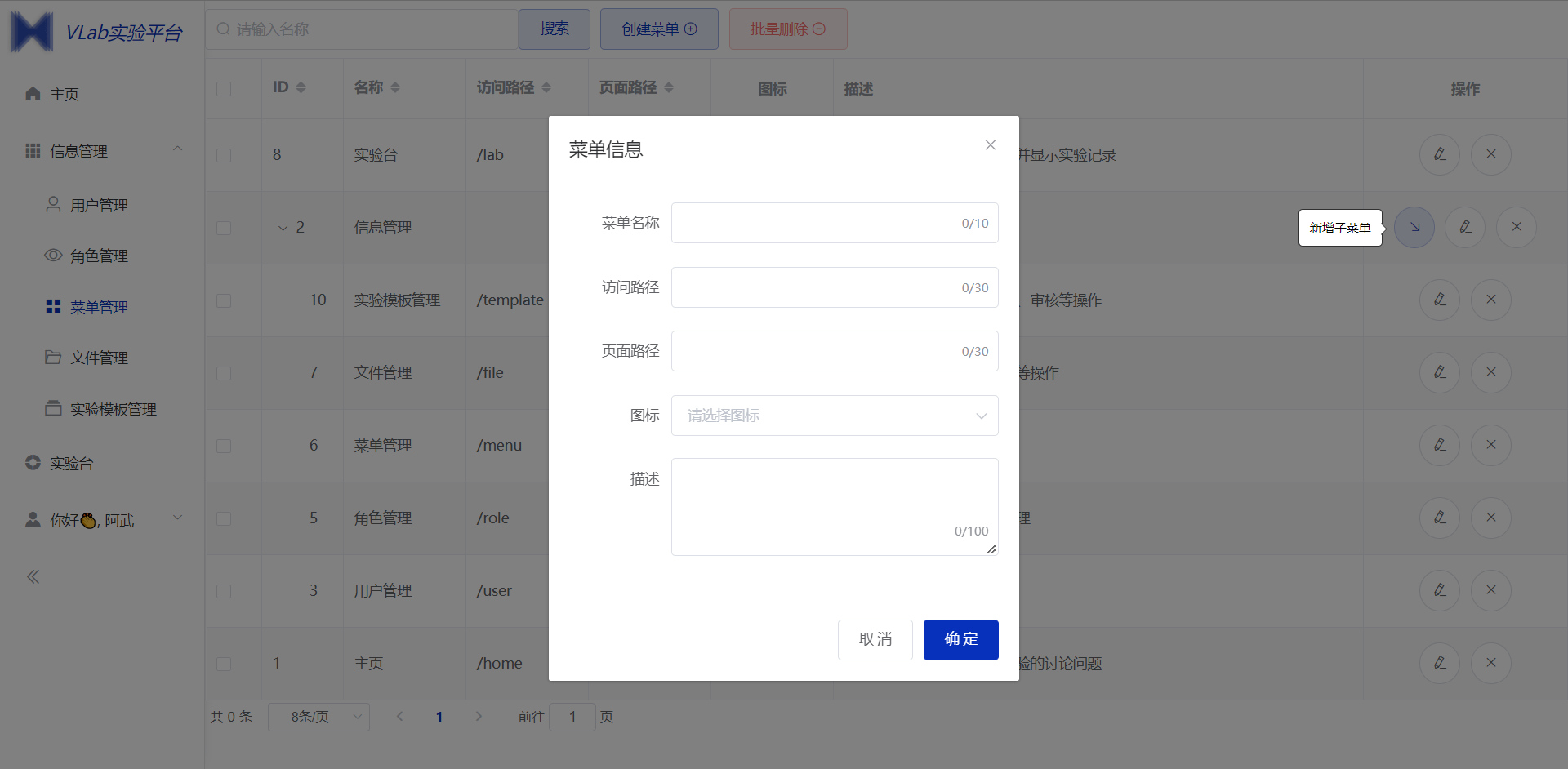The height and width of the screenshot is (769, 1568).
Task: Click the 页面路径 input field
Action: point(835,351)
